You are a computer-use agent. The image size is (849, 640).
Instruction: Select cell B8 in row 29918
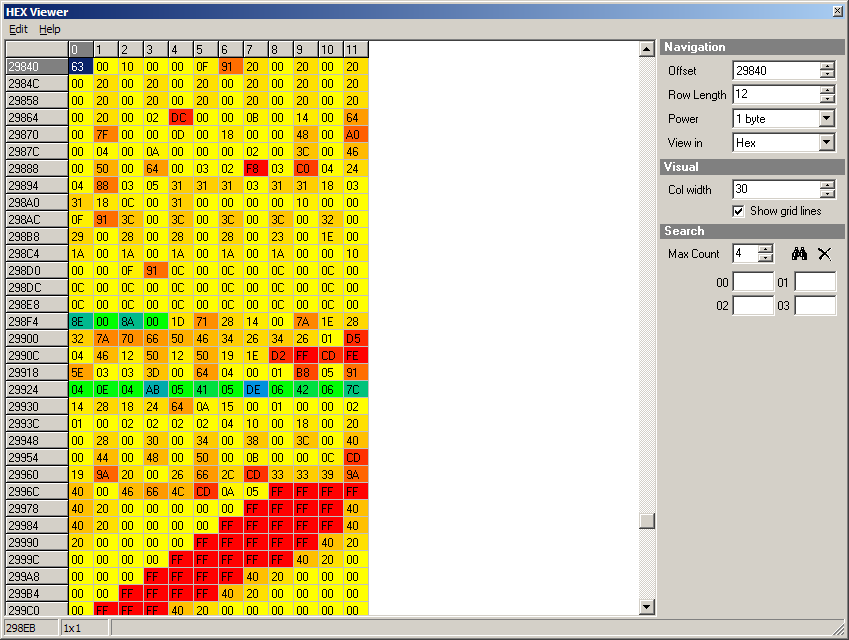pyautogui.click(x=306, y=373)
